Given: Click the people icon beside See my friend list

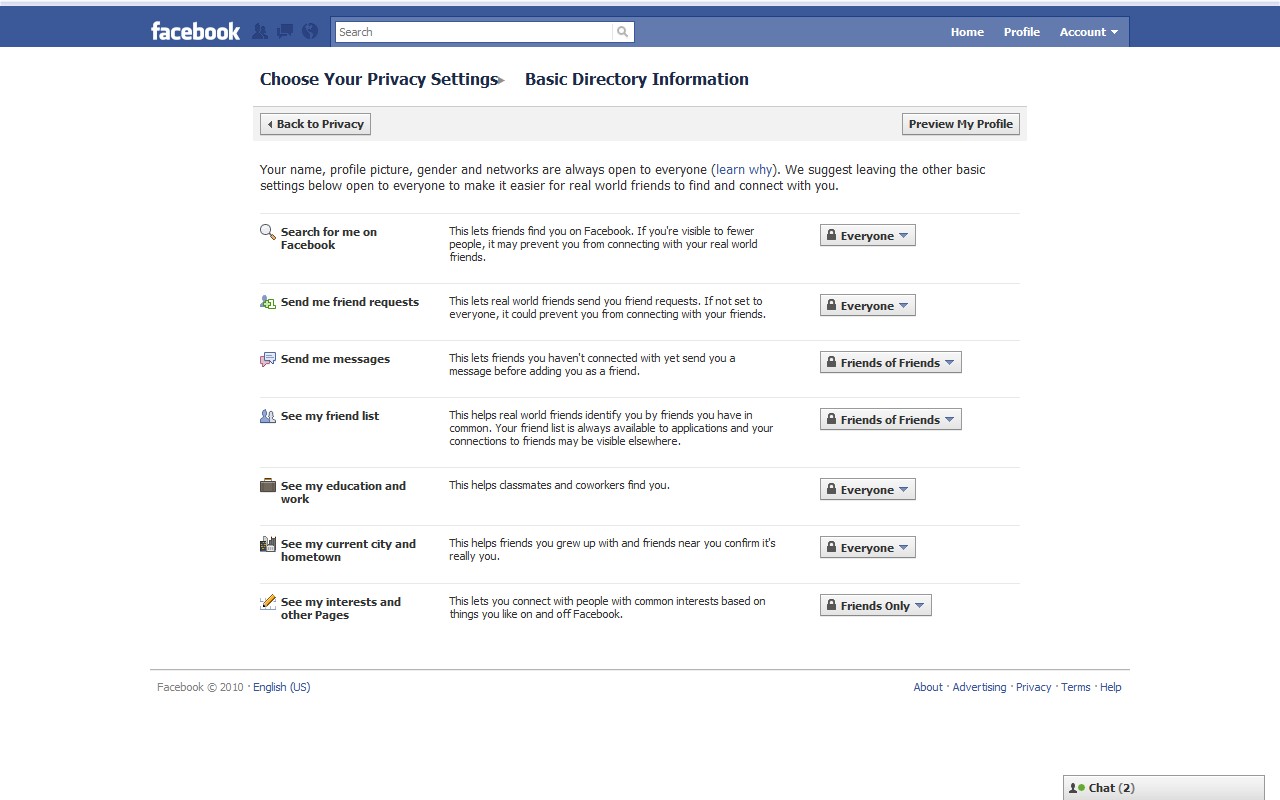Looking at the screenshot, I should [x=267, y=416].
